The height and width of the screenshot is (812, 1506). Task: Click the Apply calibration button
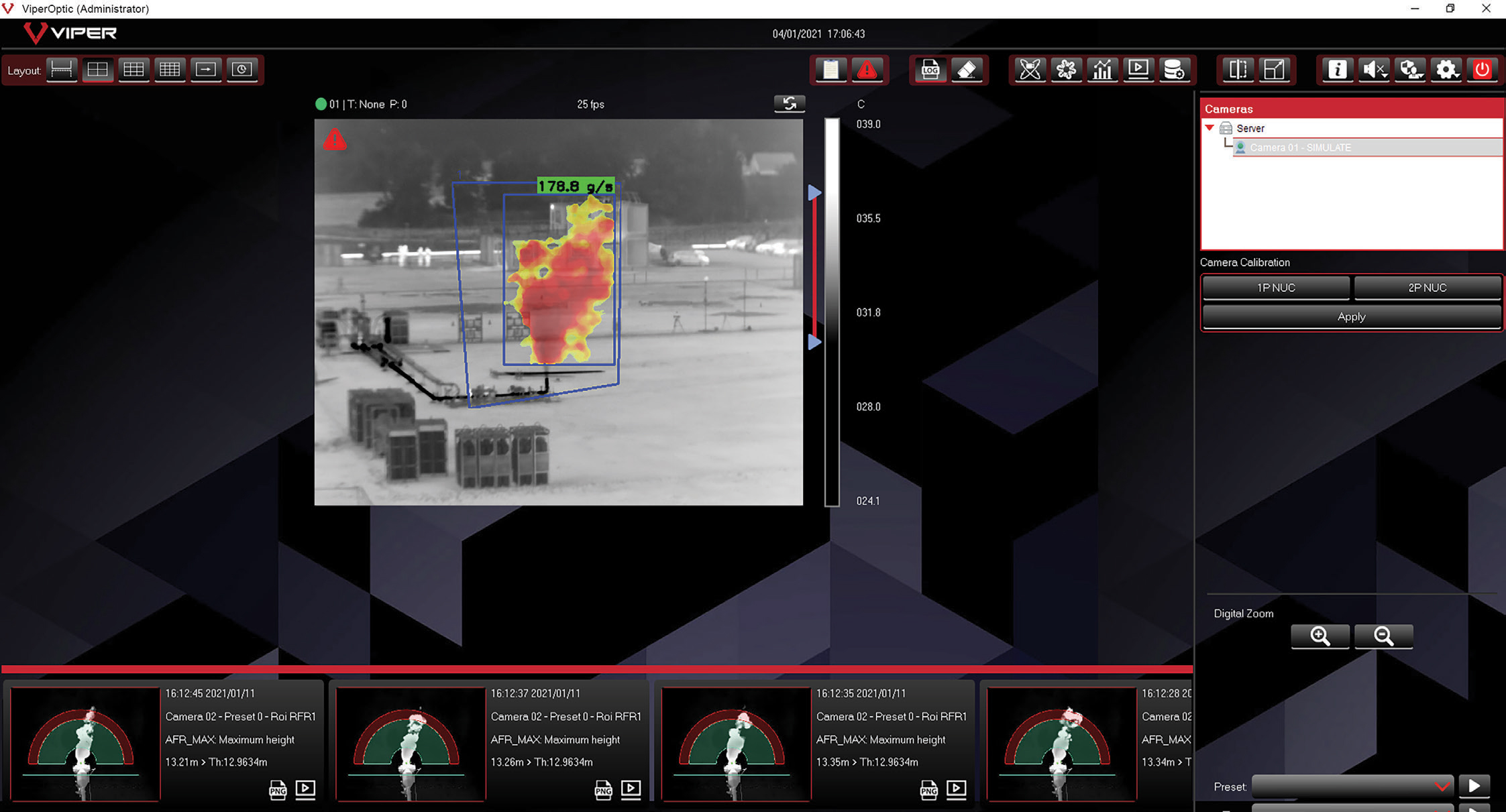[1351, 317]
